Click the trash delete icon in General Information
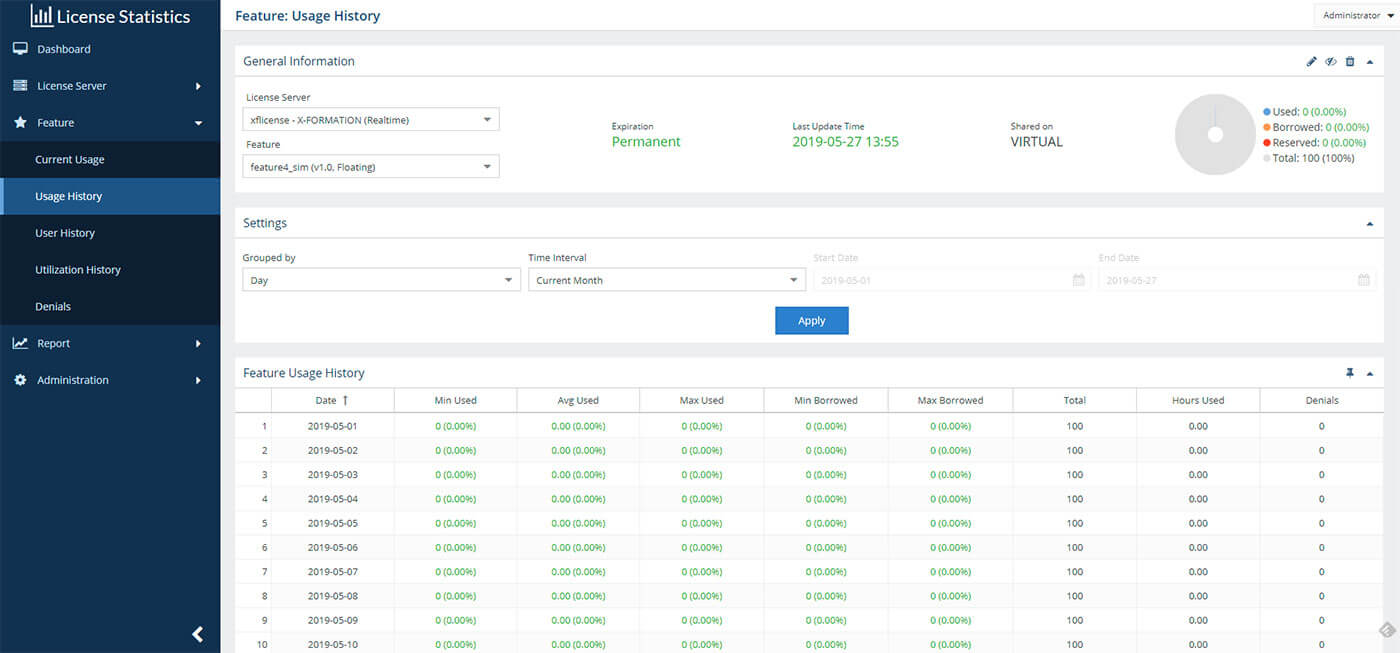 [x=1350, y=62]
